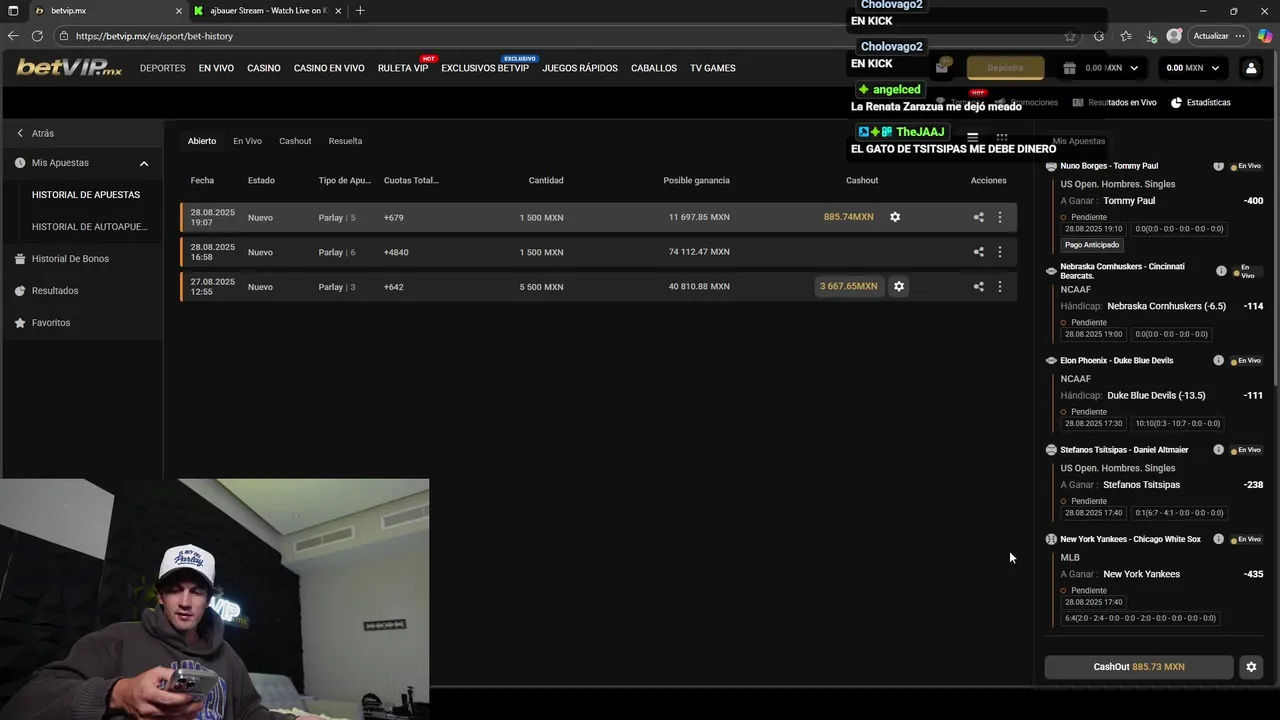Favorite this page with the star icon

click(1070, 36)
